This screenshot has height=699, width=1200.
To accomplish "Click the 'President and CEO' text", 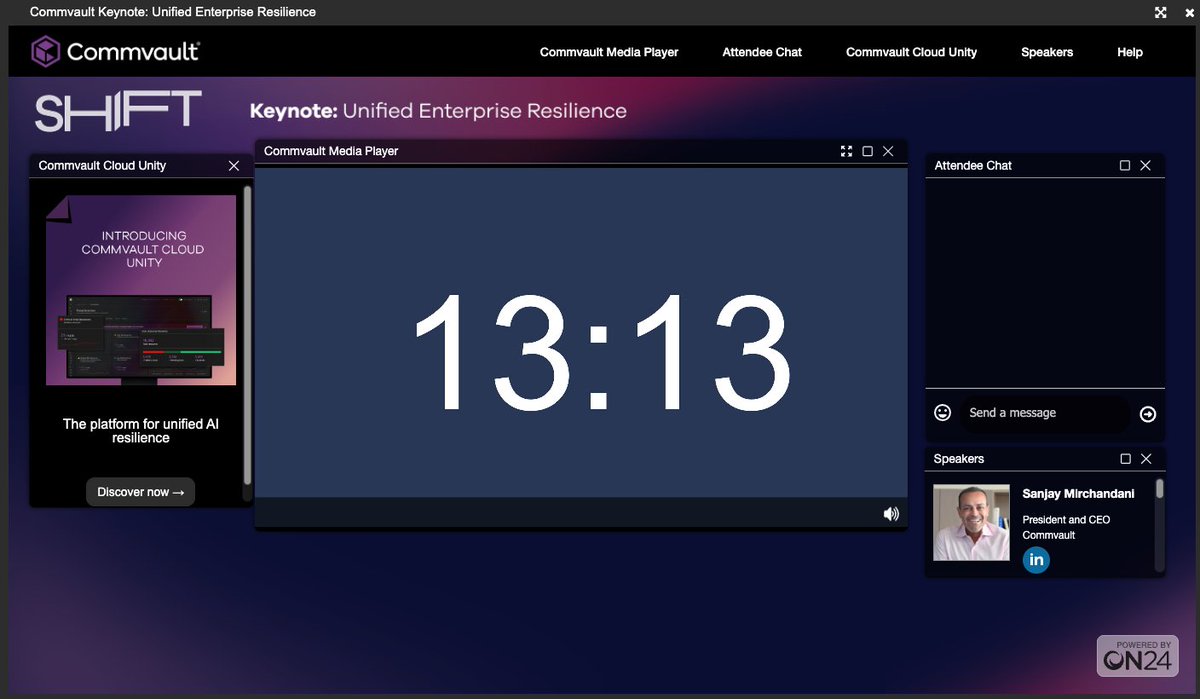I will [1066, 520].
